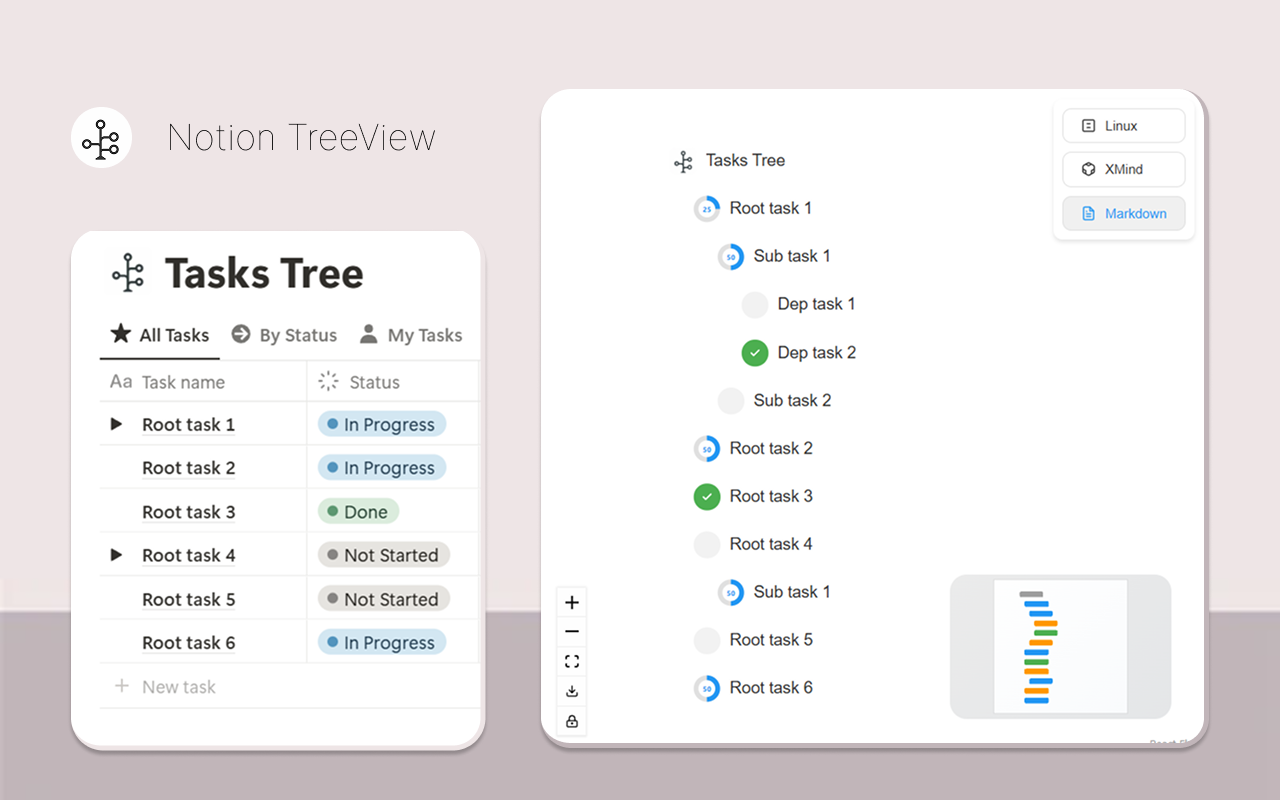Click the New task row
Image resolution: width=1280 pixels, height=800 pixels.
(x=290, y=686)
